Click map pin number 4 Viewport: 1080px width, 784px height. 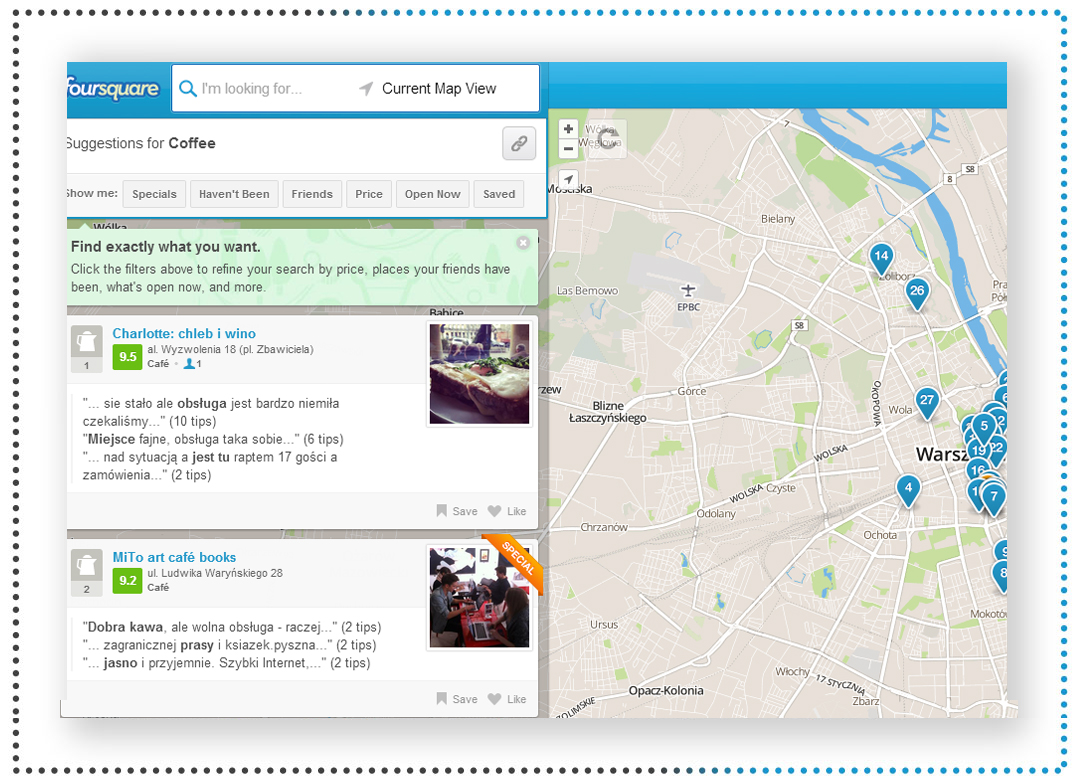coord(907,490)
